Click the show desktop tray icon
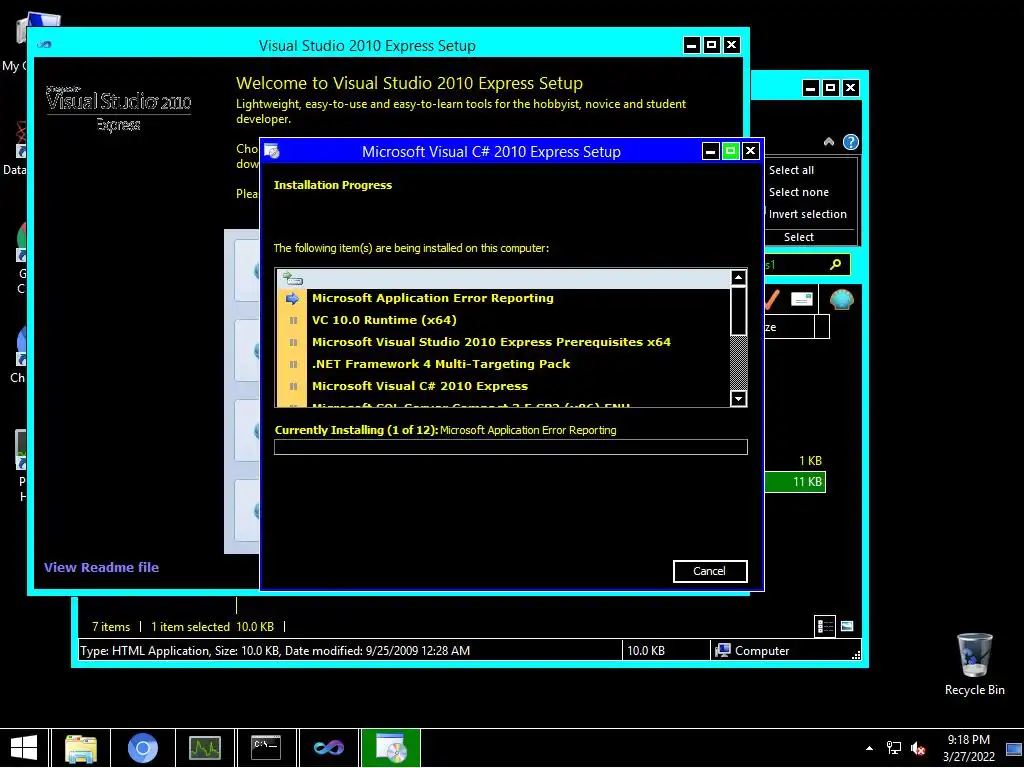 click(1014, 748)
